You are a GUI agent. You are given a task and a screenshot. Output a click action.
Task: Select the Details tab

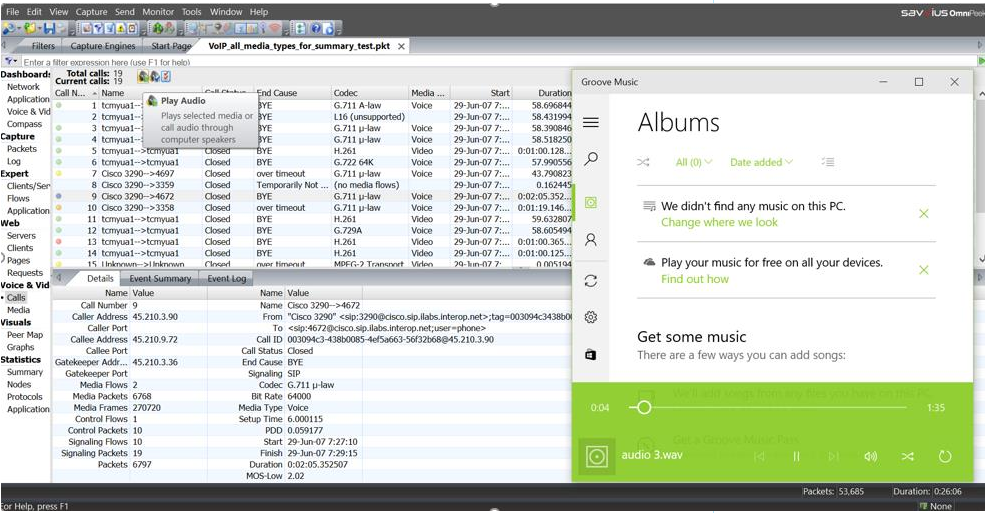(100, 278)
